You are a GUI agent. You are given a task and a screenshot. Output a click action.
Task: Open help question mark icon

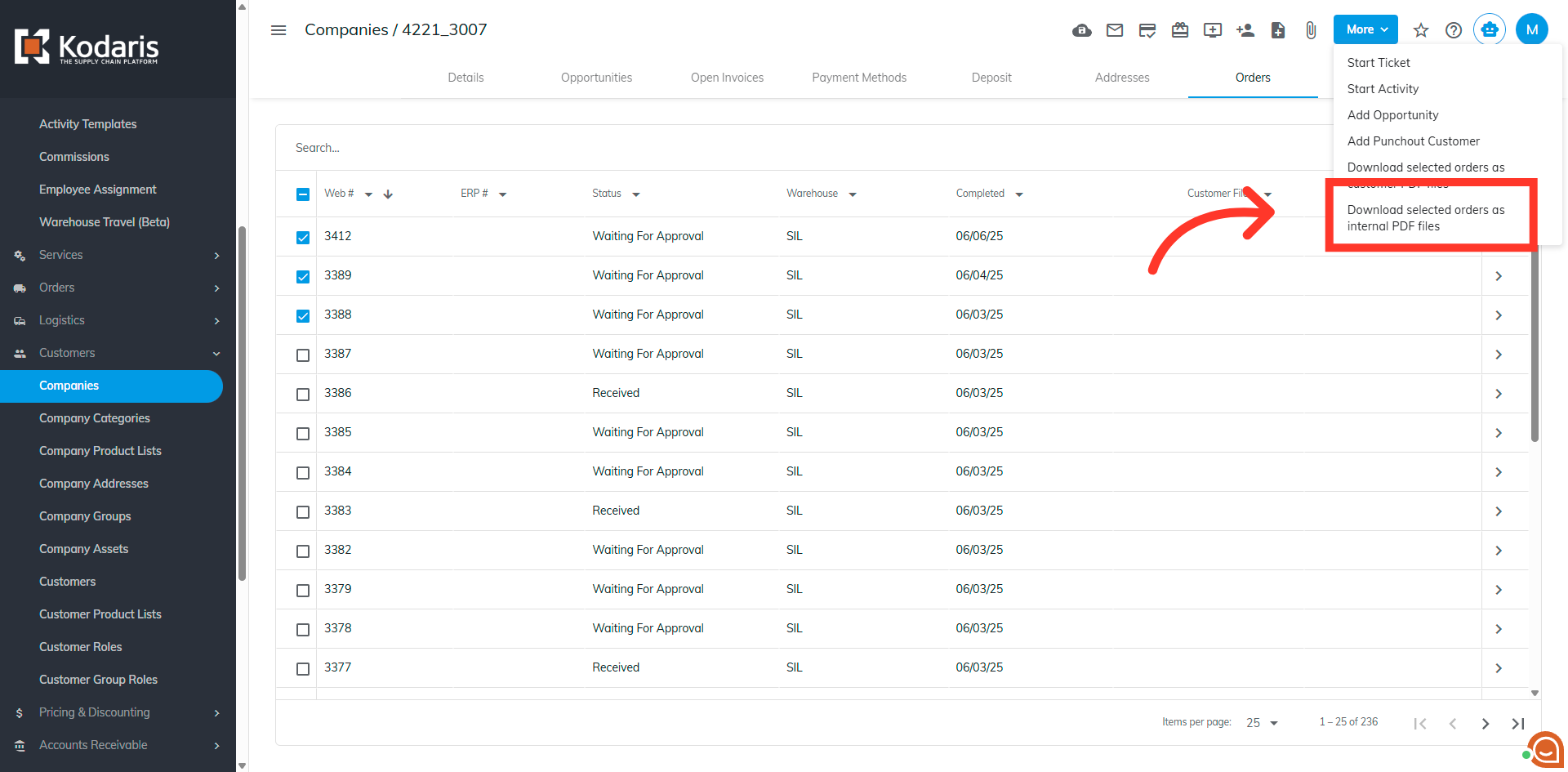[1454, 30]
